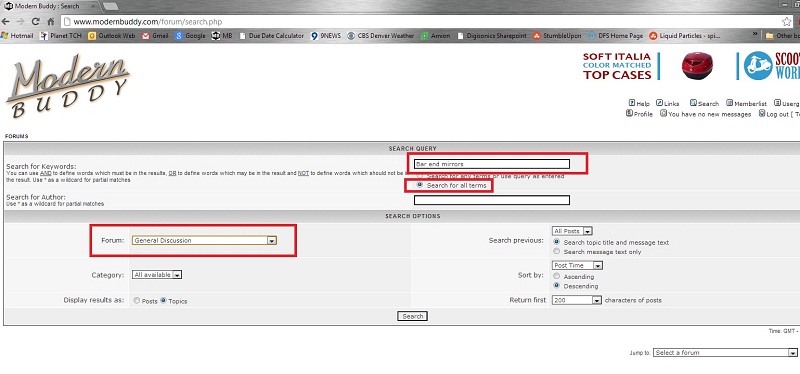Screen dimensions: 800x374
Task: Open the Outlook Web bookmark
Action: pyautogui.click(x=112, y=36)
